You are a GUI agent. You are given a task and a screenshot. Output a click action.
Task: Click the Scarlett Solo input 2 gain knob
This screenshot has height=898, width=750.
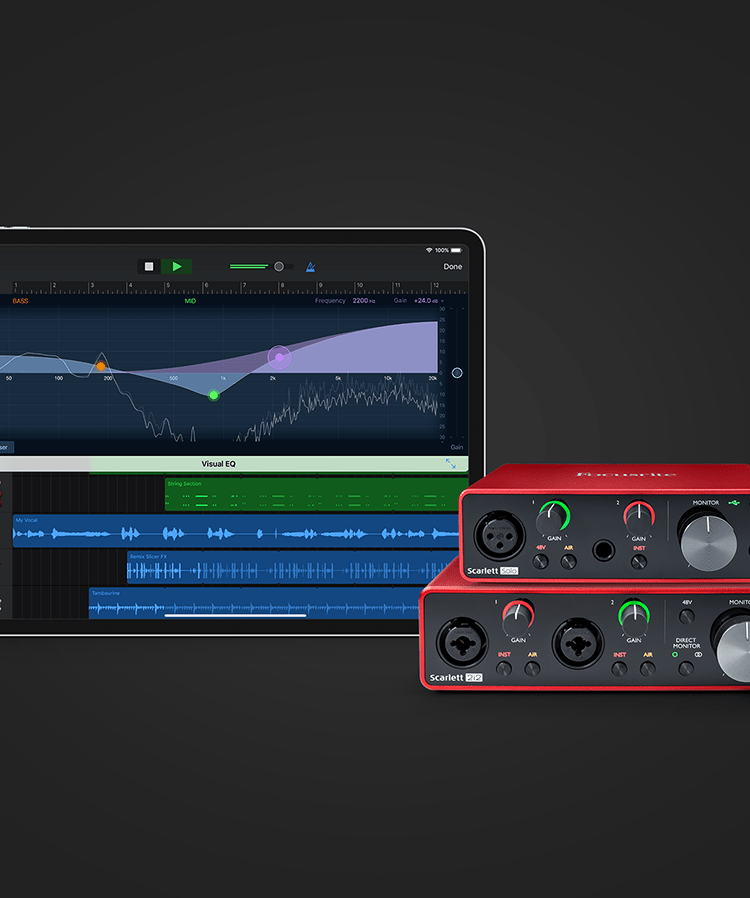click(637, 518)
